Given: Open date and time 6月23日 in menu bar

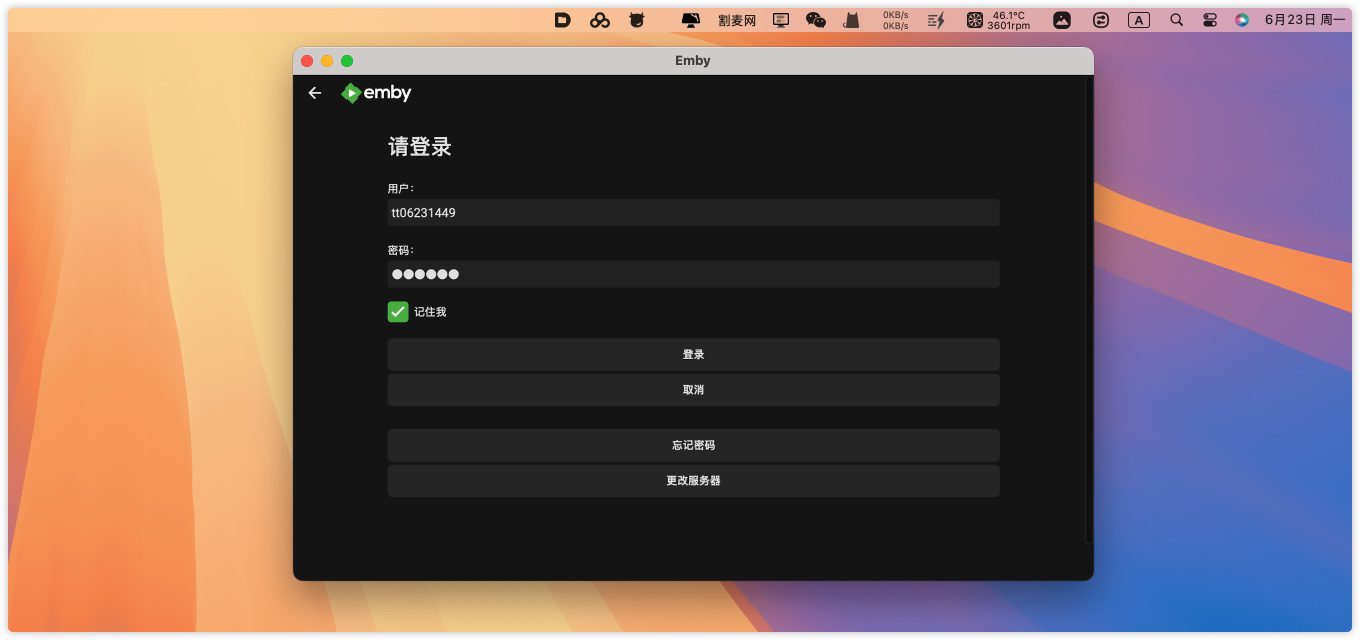Looking at the screenshot, I should point(1305,20).
